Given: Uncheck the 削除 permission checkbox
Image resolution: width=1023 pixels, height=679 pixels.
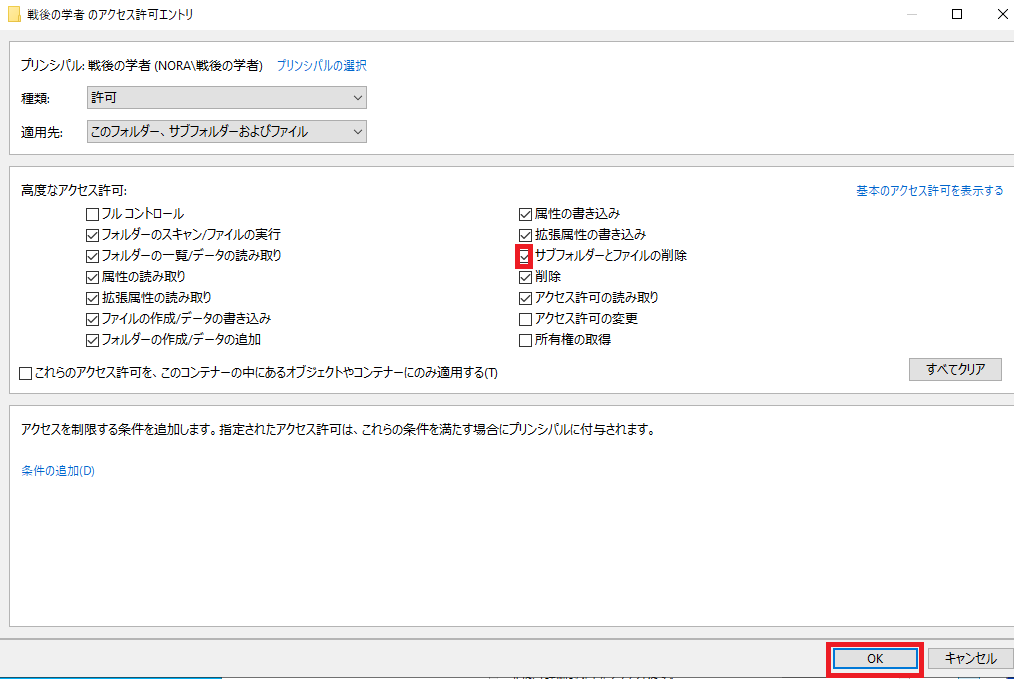Looking at the screenshot, I should tap(525, 277).
